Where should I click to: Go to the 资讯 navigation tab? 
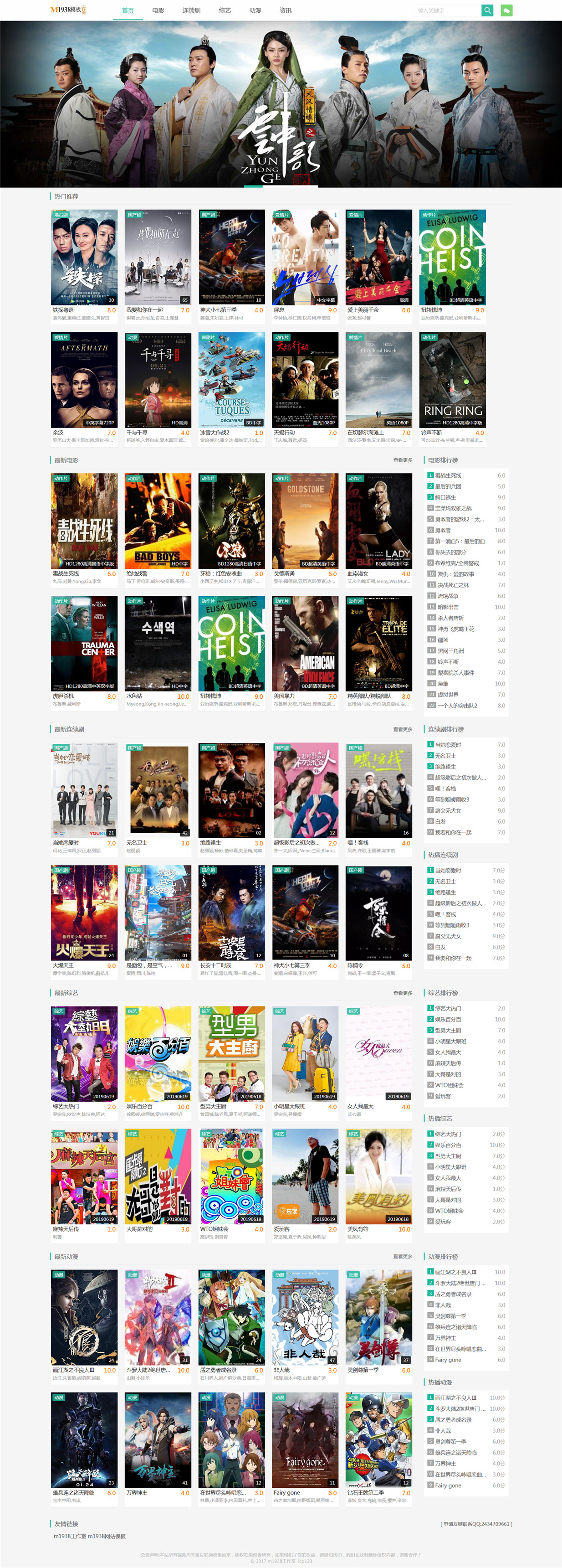(x=285, y=10)
